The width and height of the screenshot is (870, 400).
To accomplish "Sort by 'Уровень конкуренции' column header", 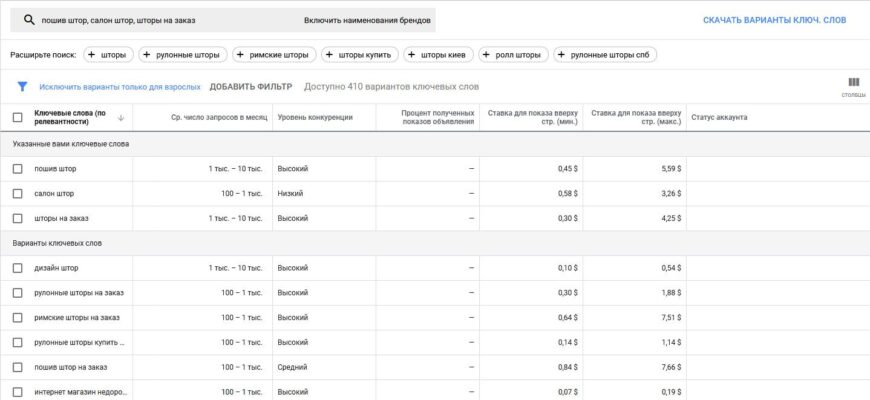I will [x=315, y=118].
